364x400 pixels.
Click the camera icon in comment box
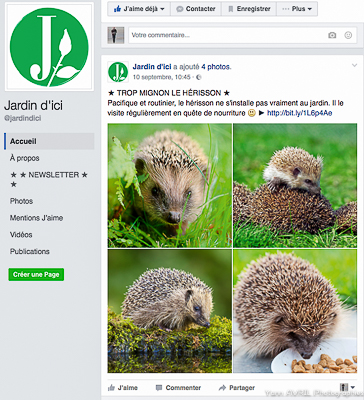[x=332, y=35]
